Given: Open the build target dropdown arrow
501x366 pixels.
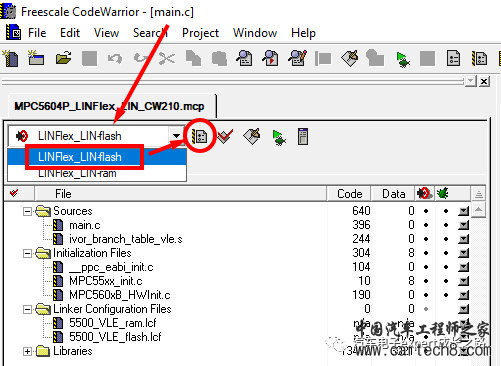Looking at the screenshot, I should click(176, 136).
